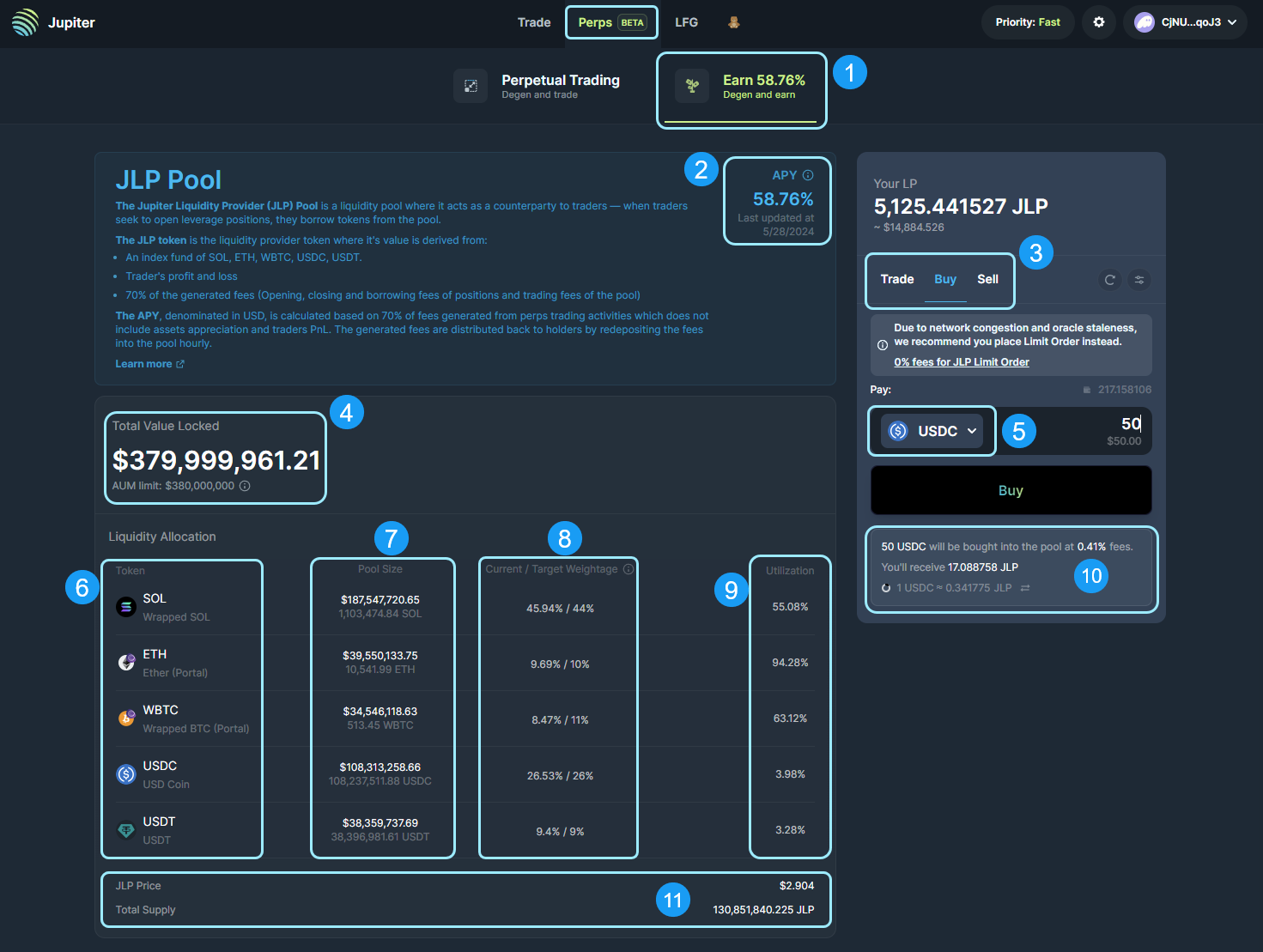Open the Trade menu item

click(533, 22)
